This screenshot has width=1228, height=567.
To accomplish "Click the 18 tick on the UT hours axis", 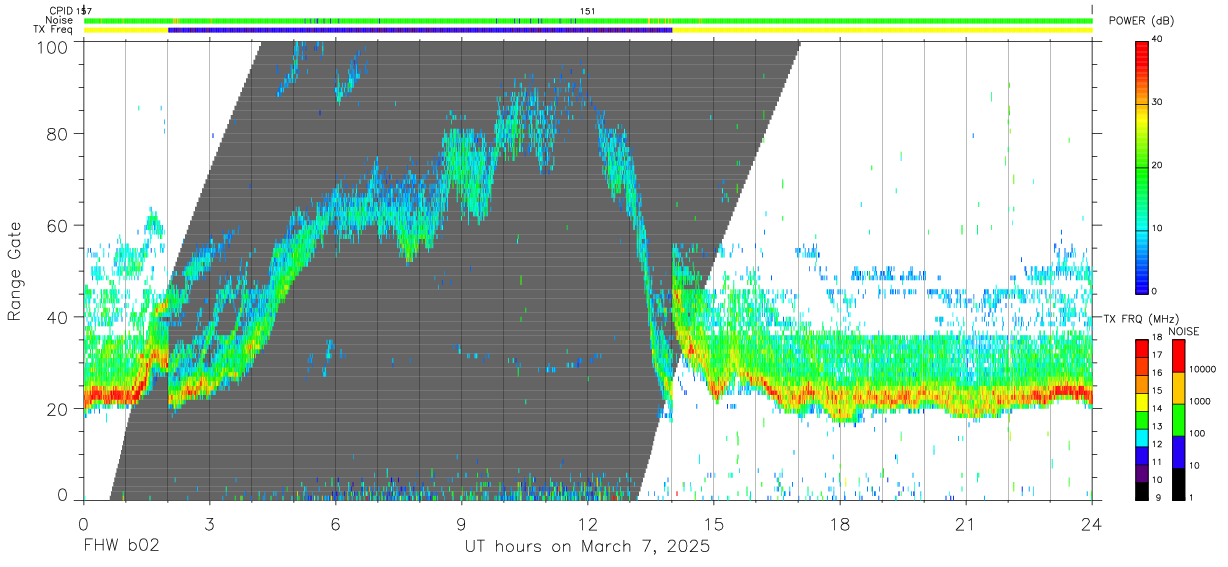I will coord(840,522).
